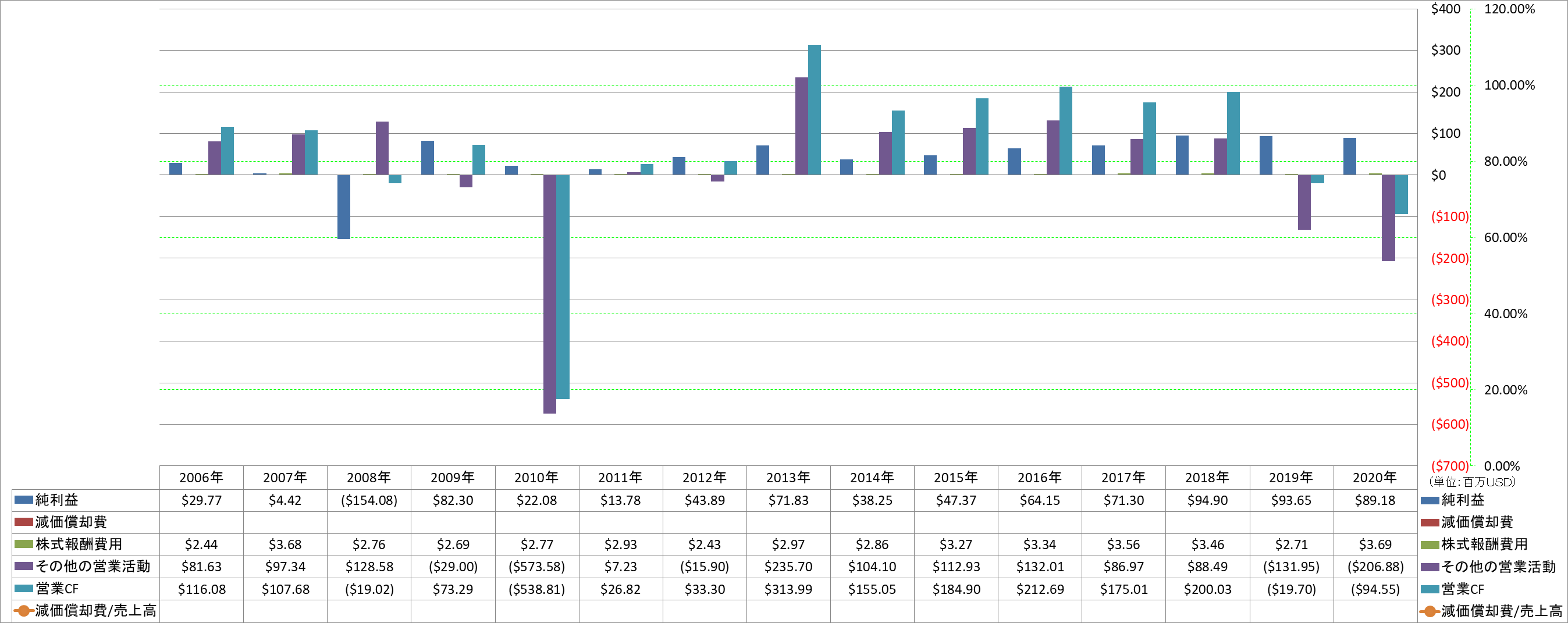The width and height of the screenshot is (1568, 623).
Task: Click 2015年 operating CF value $184.90
Action: point(956,589)
